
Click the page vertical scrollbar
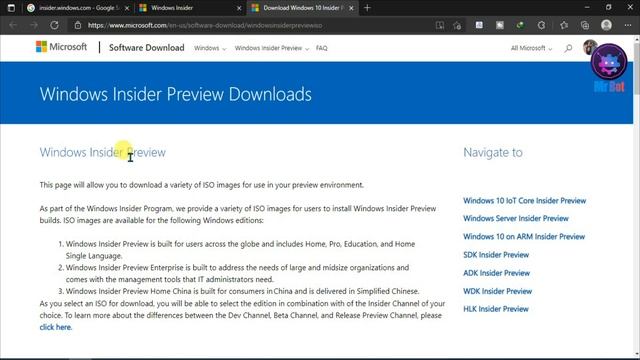[637, 196]
